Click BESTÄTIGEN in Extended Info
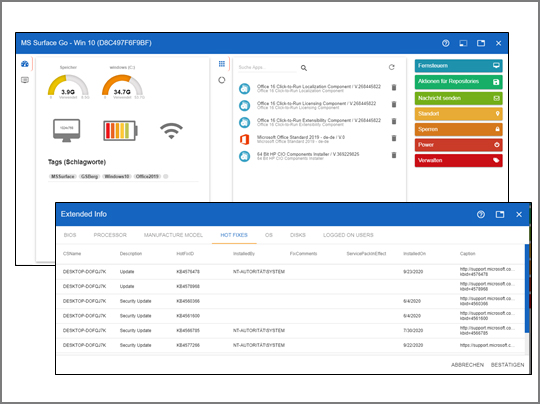540x404 pixels. (x=508, y=365)
